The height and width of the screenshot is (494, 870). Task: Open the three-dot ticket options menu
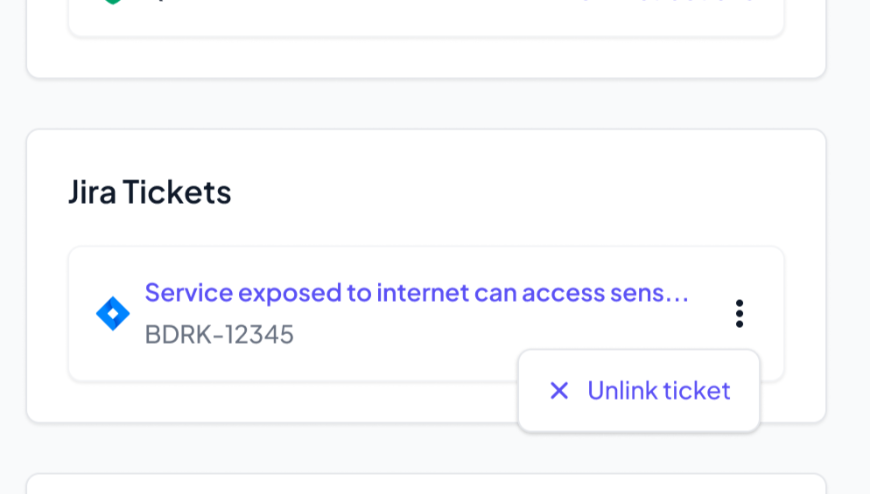click(x=739, y=314)
